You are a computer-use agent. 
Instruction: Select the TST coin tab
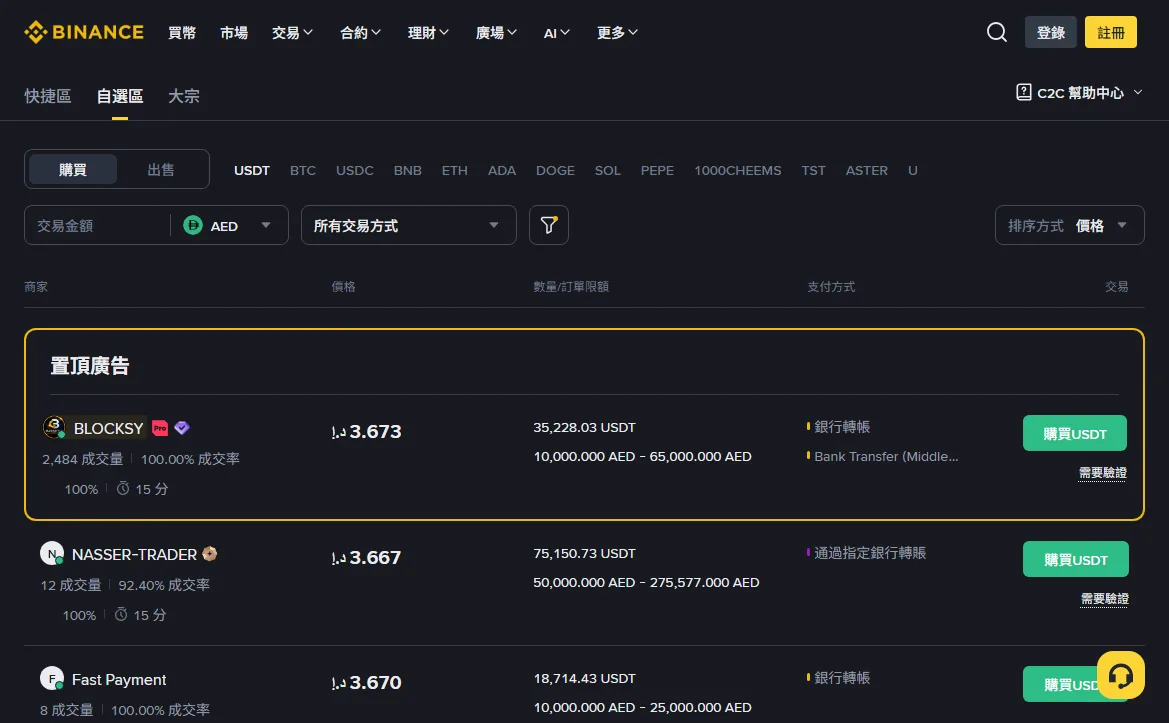click(x=813, y=171)
